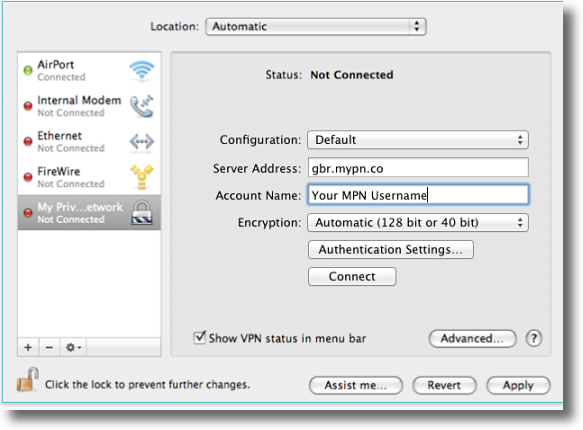Screen dimensions: 583x430
Task: Open the help question mark button
Action: tap(534, 338)
